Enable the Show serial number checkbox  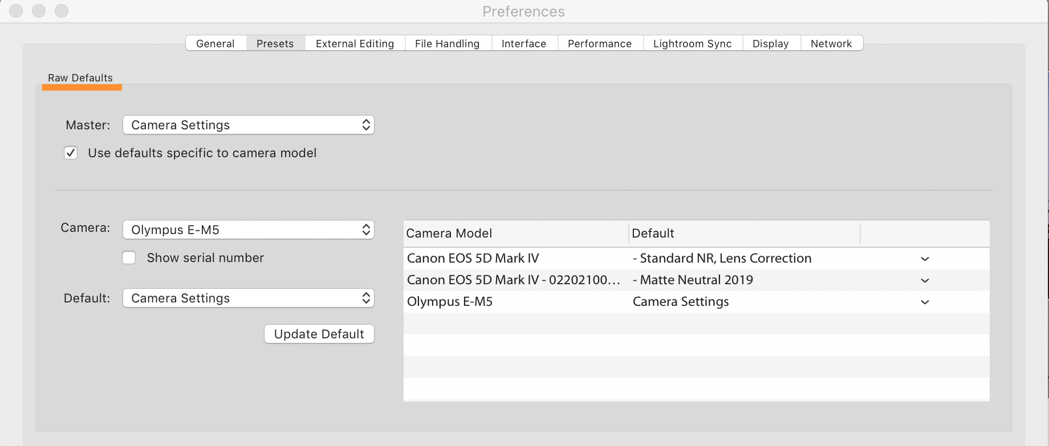[129, 258]
